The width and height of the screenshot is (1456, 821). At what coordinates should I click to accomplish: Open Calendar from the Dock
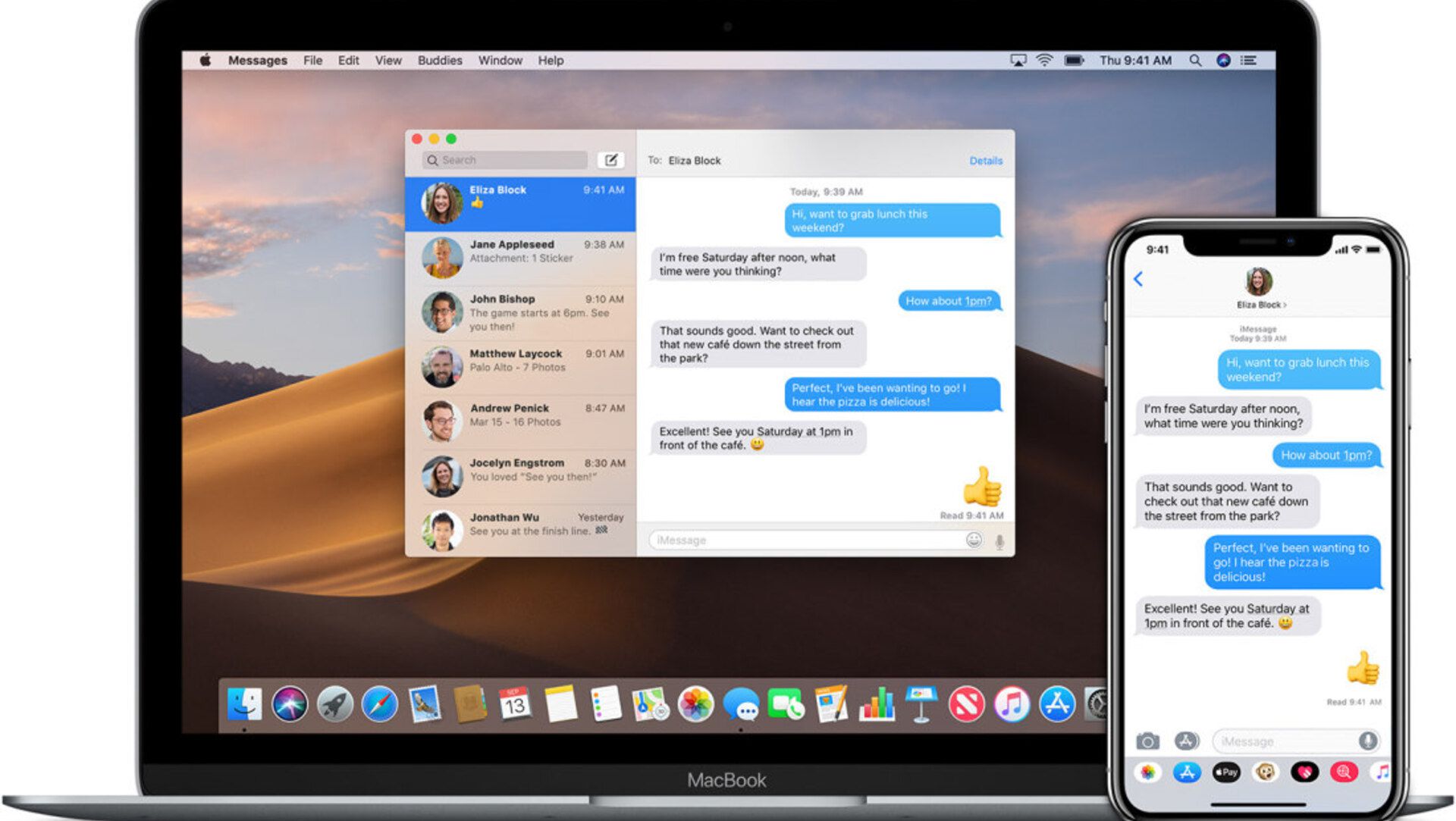pyautogui.click(x=515, y=704)
